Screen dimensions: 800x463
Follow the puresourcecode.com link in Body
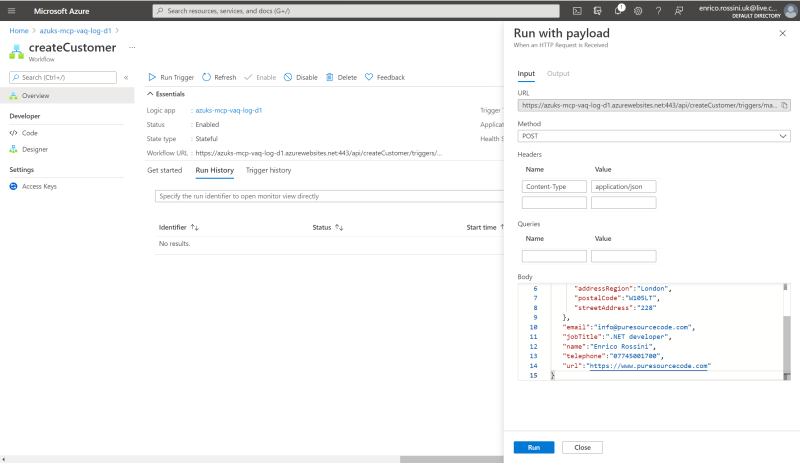(648, 366)
